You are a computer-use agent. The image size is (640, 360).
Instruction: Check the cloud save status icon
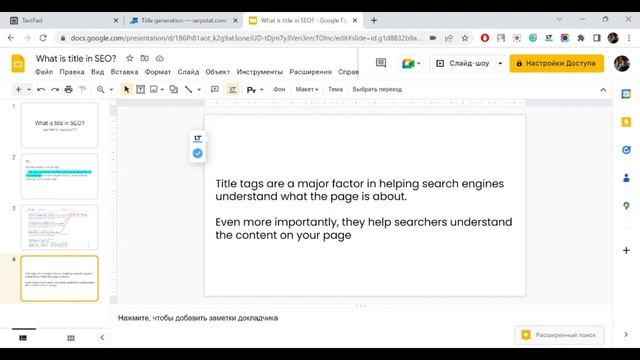(x=160, y=58)
